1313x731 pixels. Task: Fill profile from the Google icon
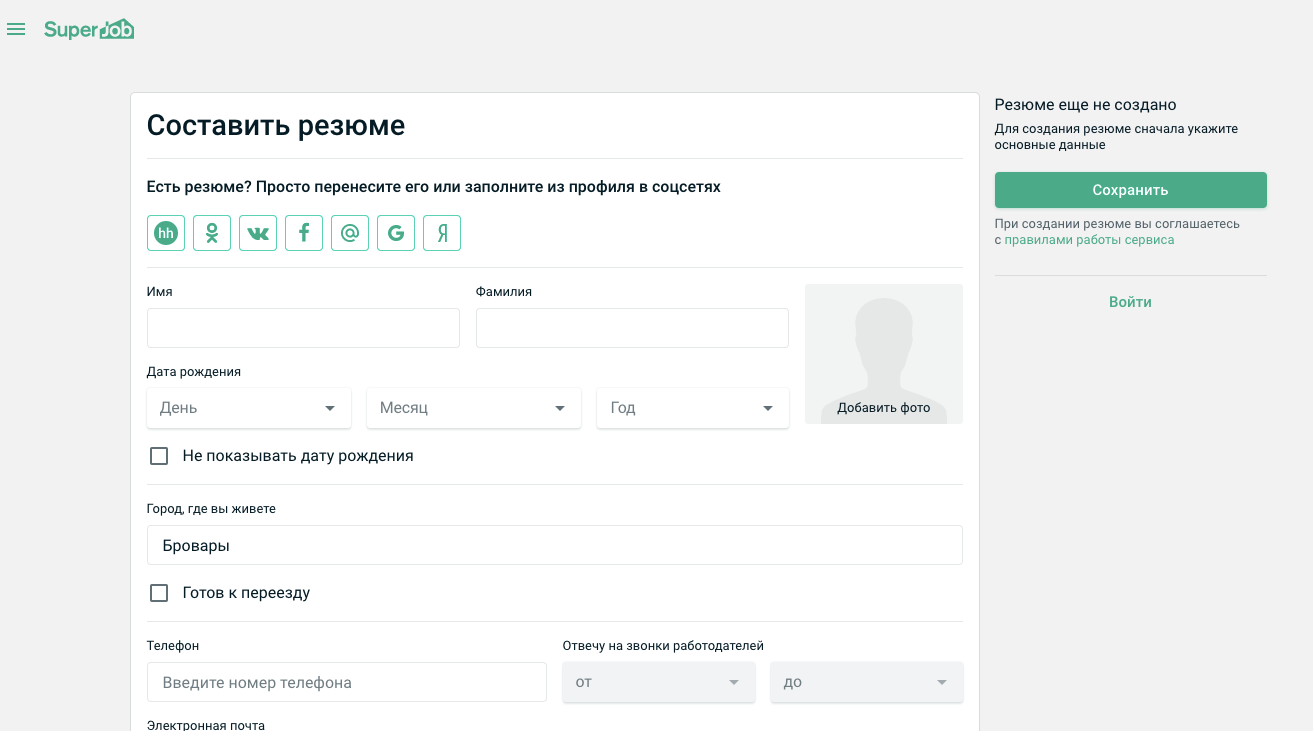396,233
